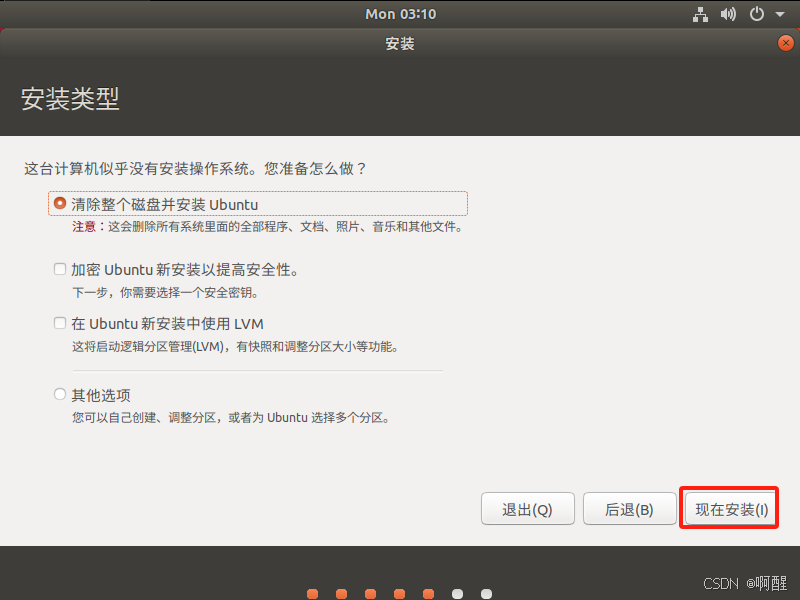
Task: Close the installer window
Action: [785, 43]
